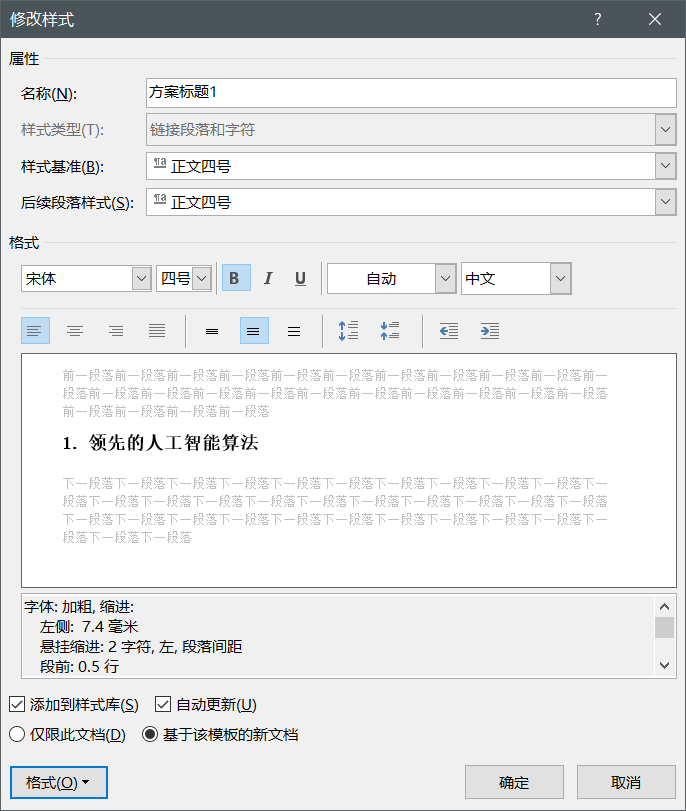Click the Underline formatting button
The height and width of the screenshot is (811, 686).
coord(300,279)
